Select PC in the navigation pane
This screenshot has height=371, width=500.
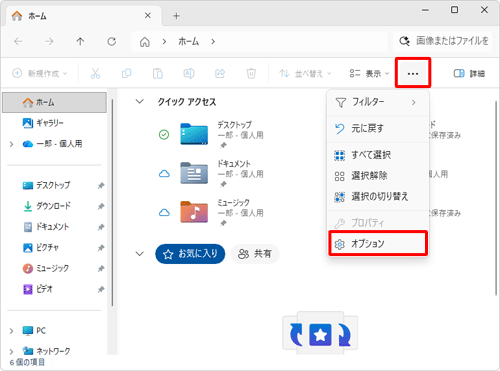click(x=34, y=331)
